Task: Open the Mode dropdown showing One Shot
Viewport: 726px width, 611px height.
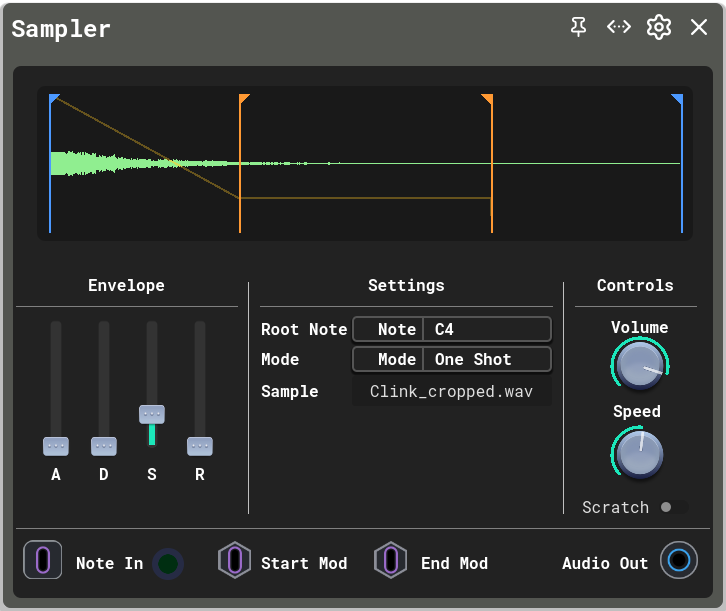Action: tap(452, 359)
